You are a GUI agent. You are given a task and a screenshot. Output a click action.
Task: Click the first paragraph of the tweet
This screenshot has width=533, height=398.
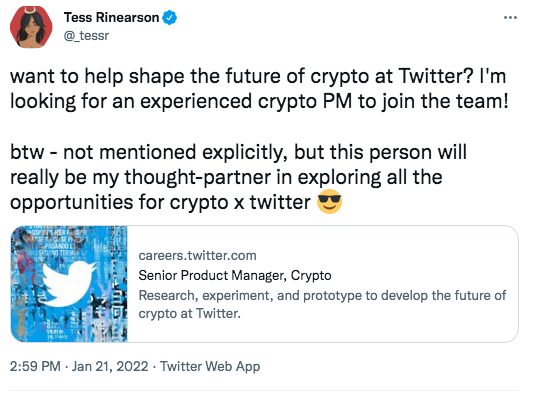pyautogui.click(x=259, y=88)
